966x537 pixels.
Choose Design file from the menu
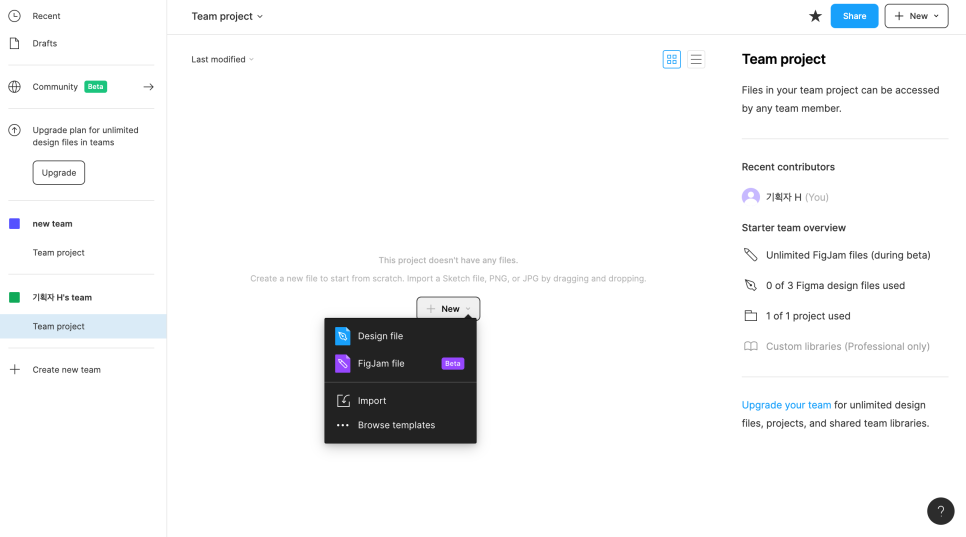400,336
